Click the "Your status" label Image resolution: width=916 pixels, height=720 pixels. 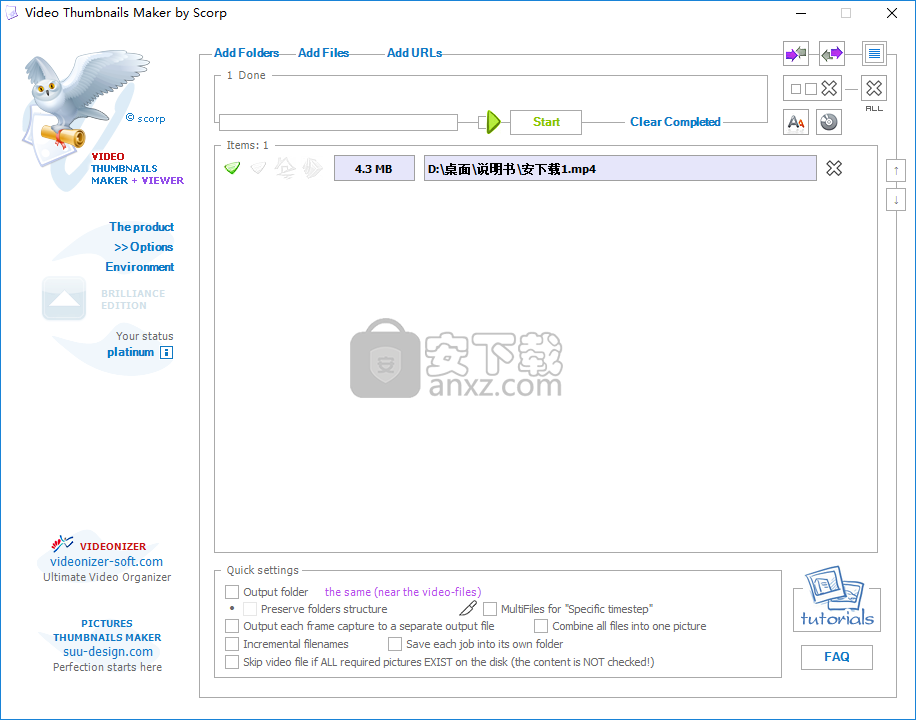point(144,336)
